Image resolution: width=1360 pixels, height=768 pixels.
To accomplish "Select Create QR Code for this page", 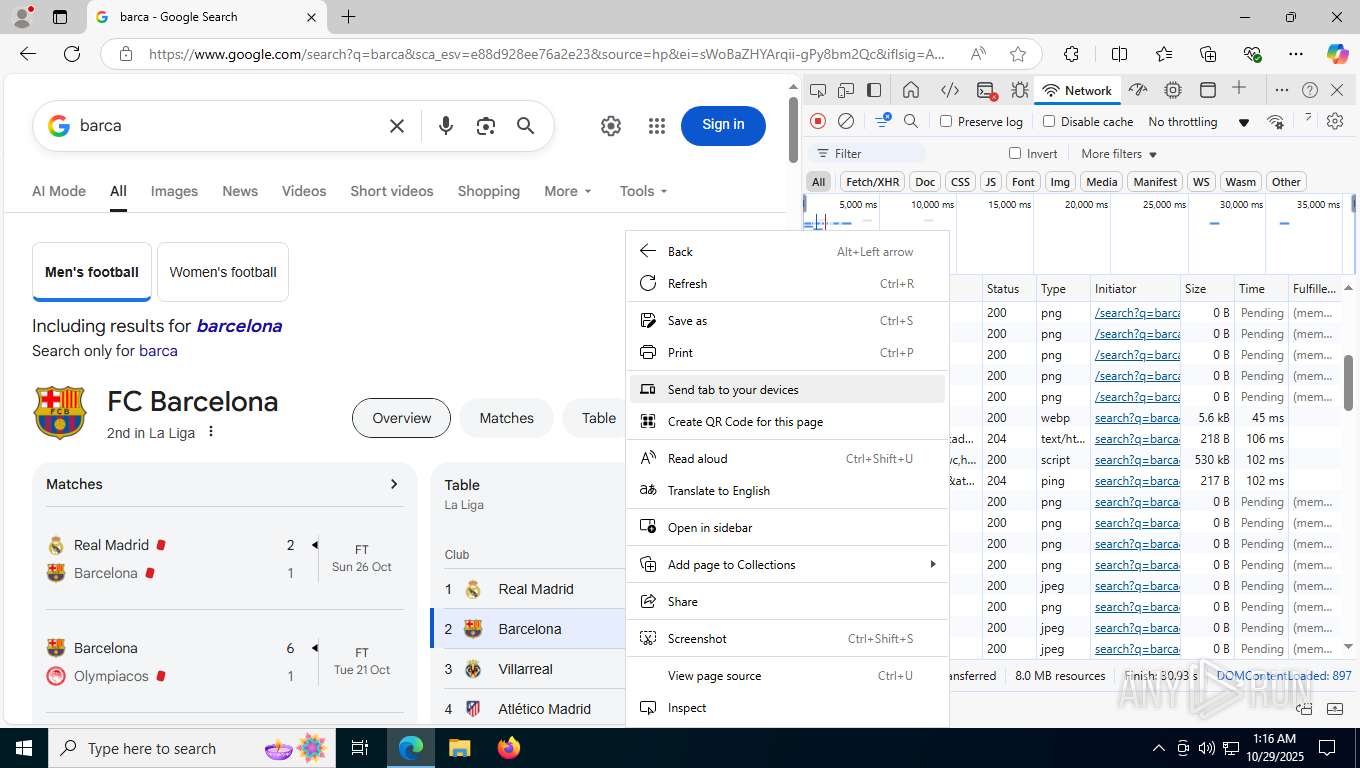I will [x=787, y=422].
